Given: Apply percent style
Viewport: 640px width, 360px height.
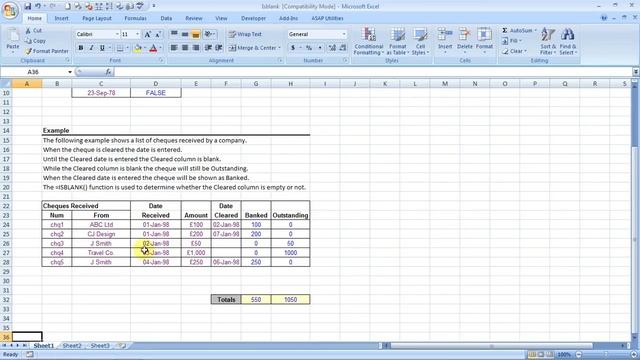Looking at the screenshot, I should pos(309,48).
